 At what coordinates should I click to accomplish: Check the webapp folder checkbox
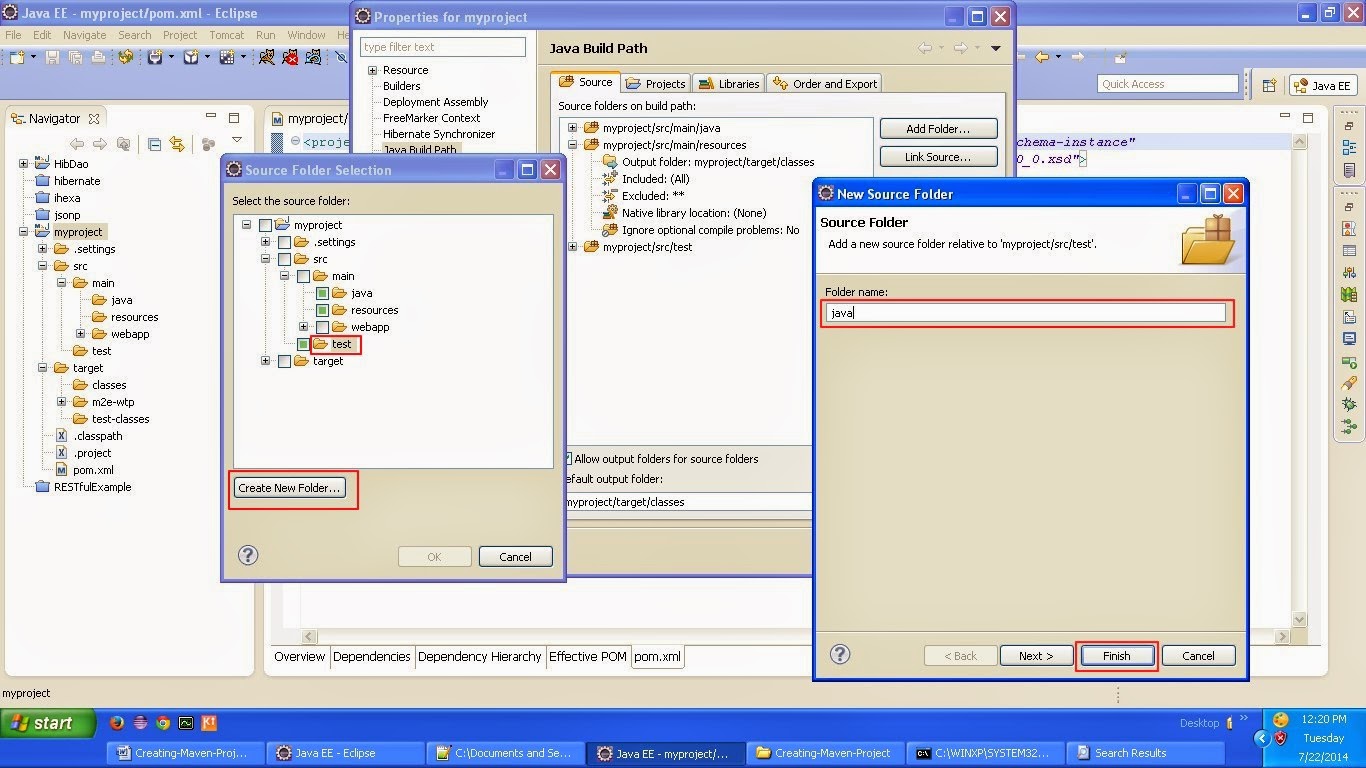[x=322, y=327]
